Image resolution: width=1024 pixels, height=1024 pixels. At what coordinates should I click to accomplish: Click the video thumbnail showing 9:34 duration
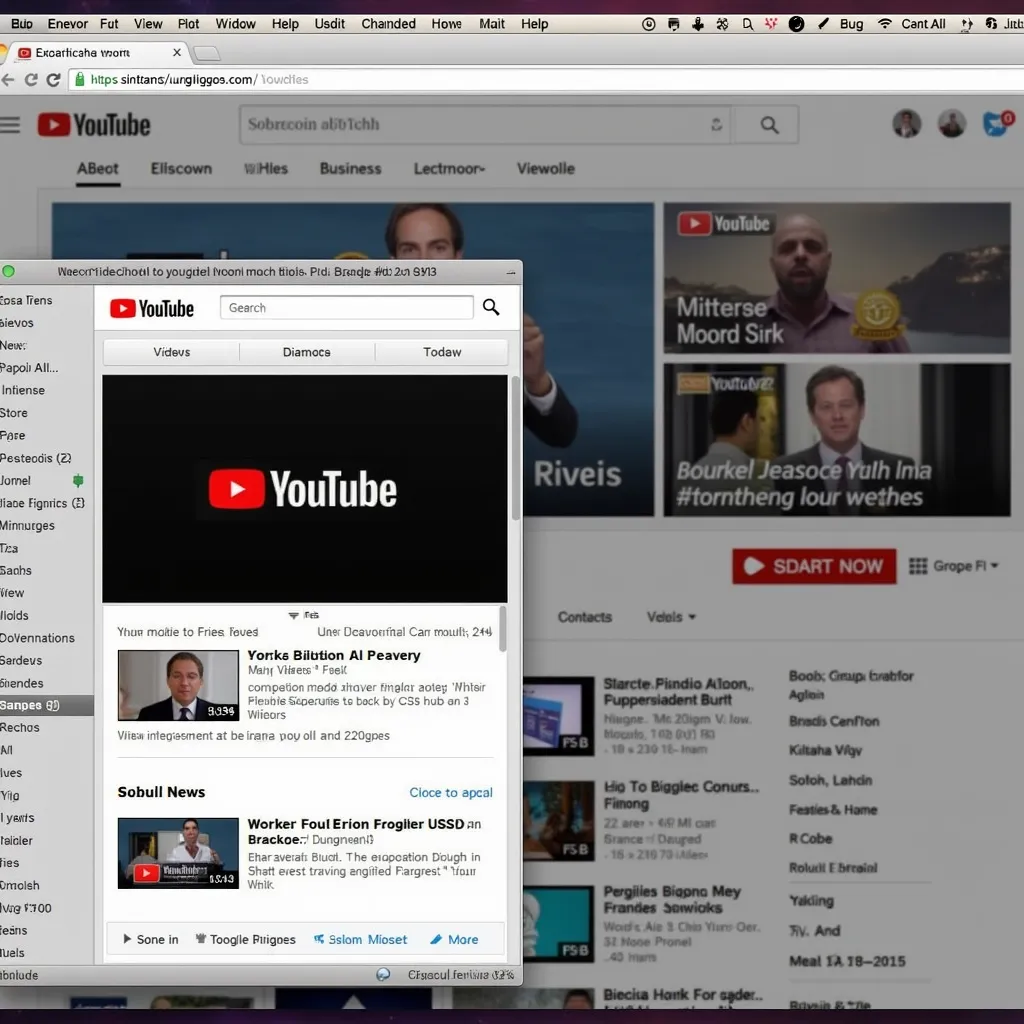pyautogui.click(x=178, y=684)
